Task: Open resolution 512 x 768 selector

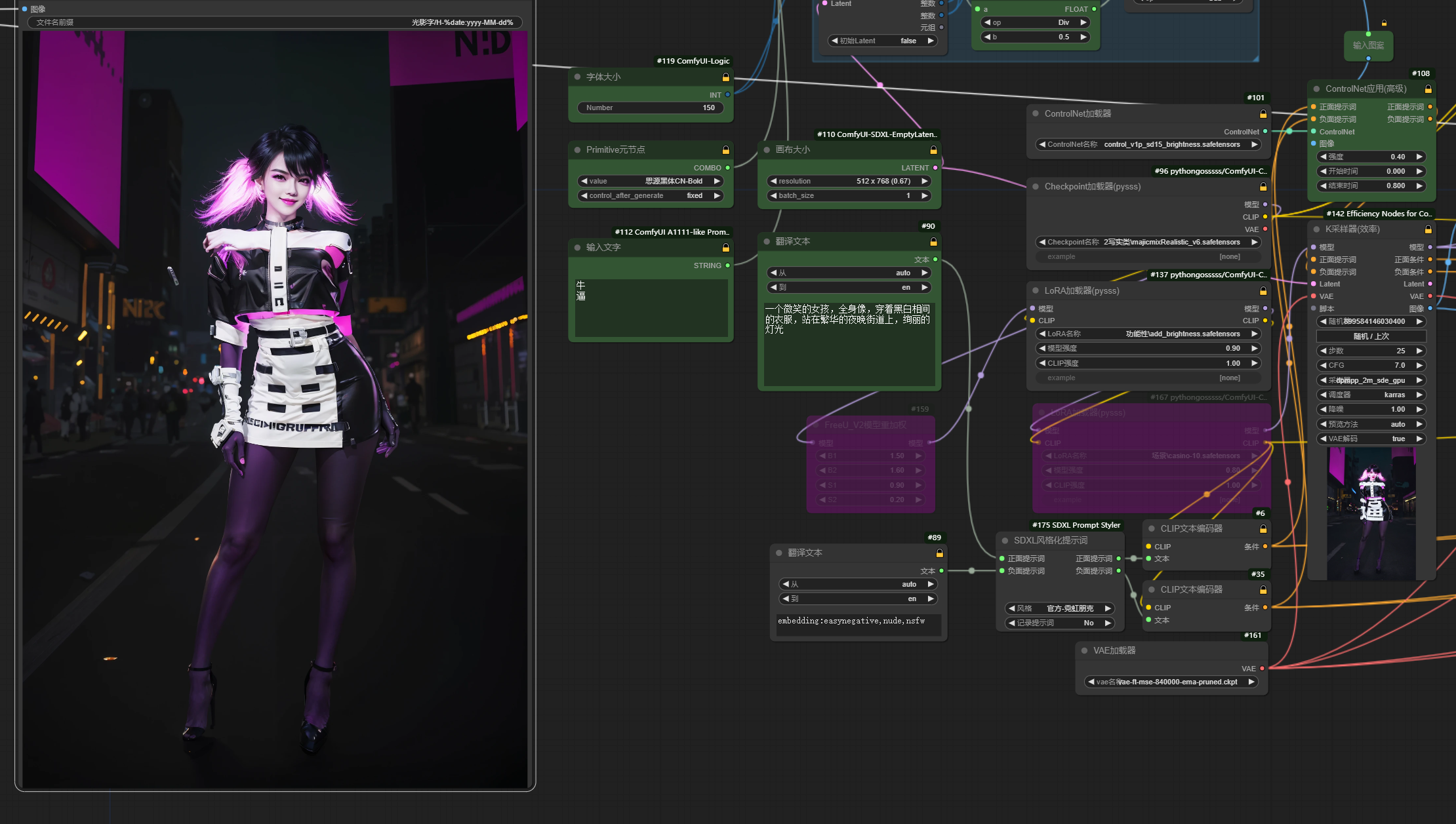Action: pyautogui.click(x=849, y=181)
